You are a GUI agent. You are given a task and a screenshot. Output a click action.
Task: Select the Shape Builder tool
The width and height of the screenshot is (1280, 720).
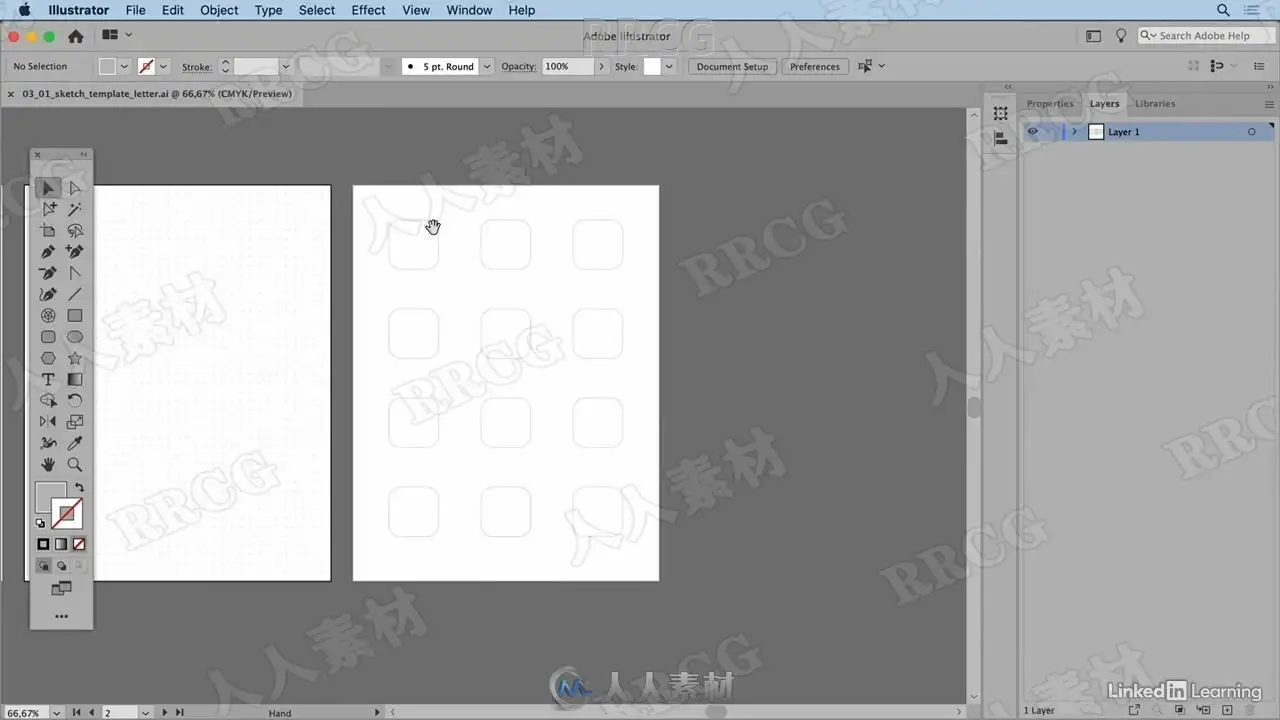point(48,400)
